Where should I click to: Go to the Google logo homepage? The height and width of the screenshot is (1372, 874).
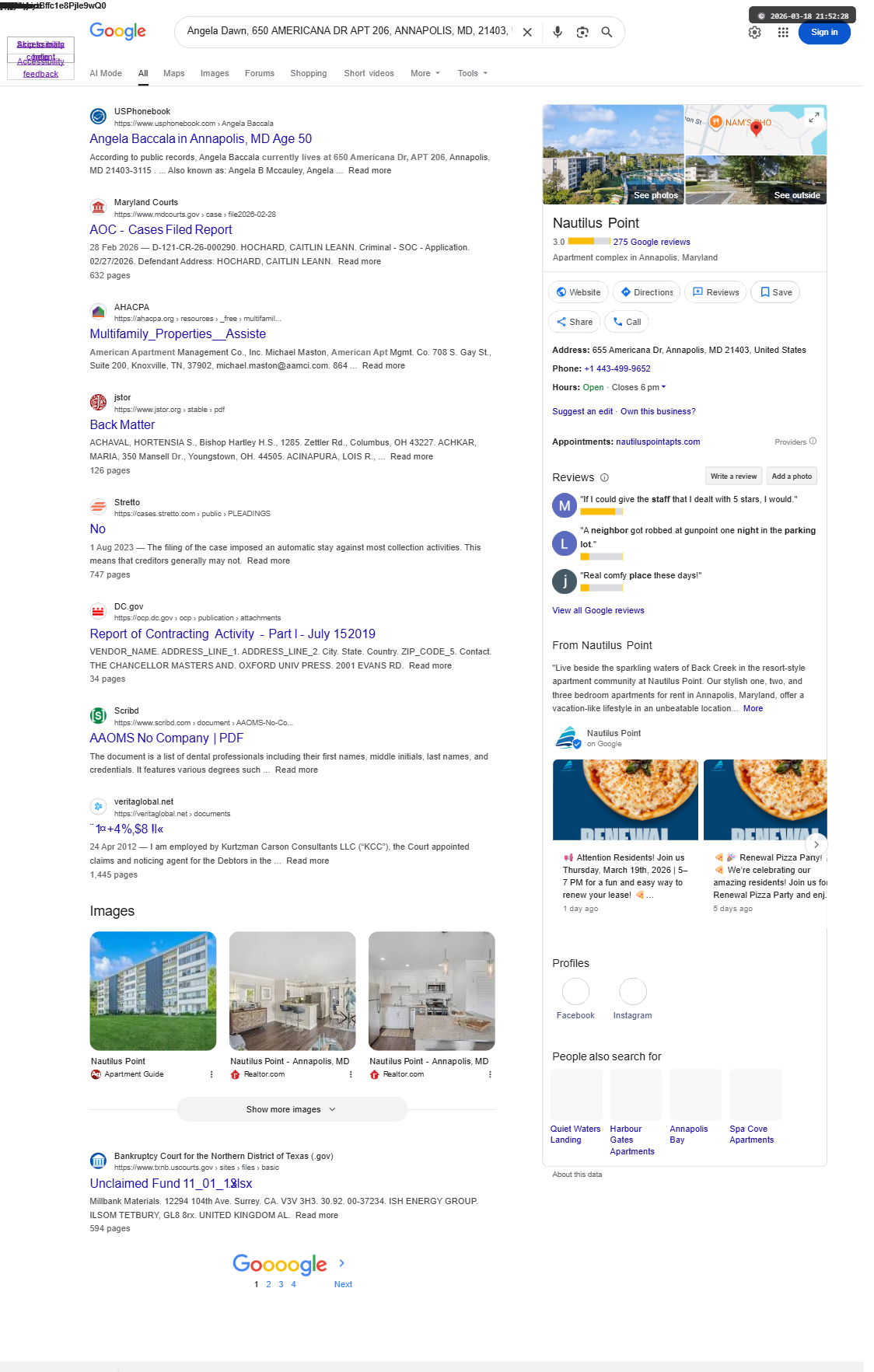coord(117,31)
